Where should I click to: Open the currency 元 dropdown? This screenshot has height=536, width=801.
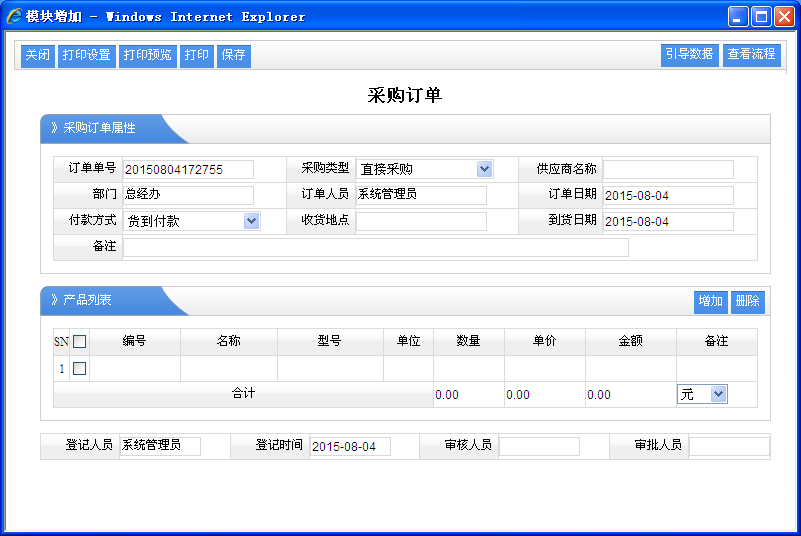click(x=718, y=394)
